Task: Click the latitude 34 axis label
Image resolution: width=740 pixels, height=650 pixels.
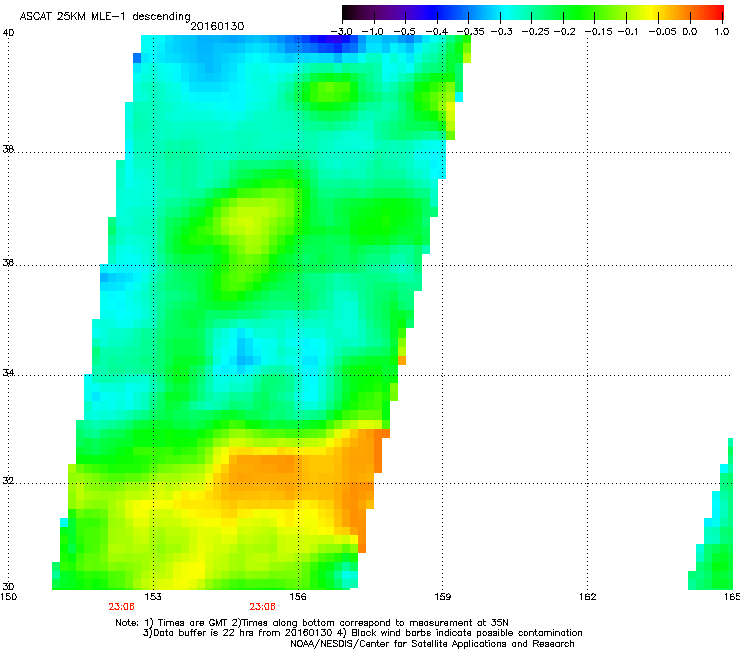Action: [x=8, y=373]
